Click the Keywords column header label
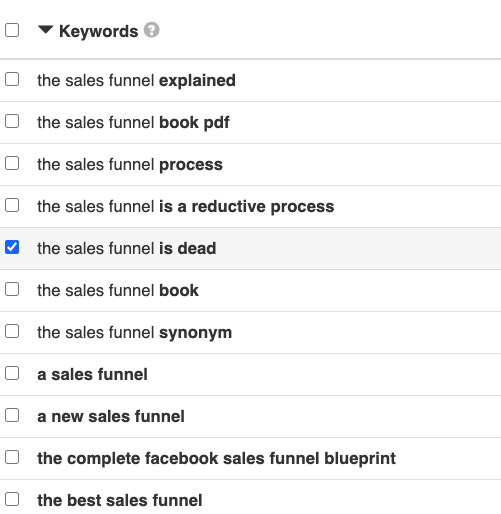Screen dimensions: 501x514 coord(99,32)
